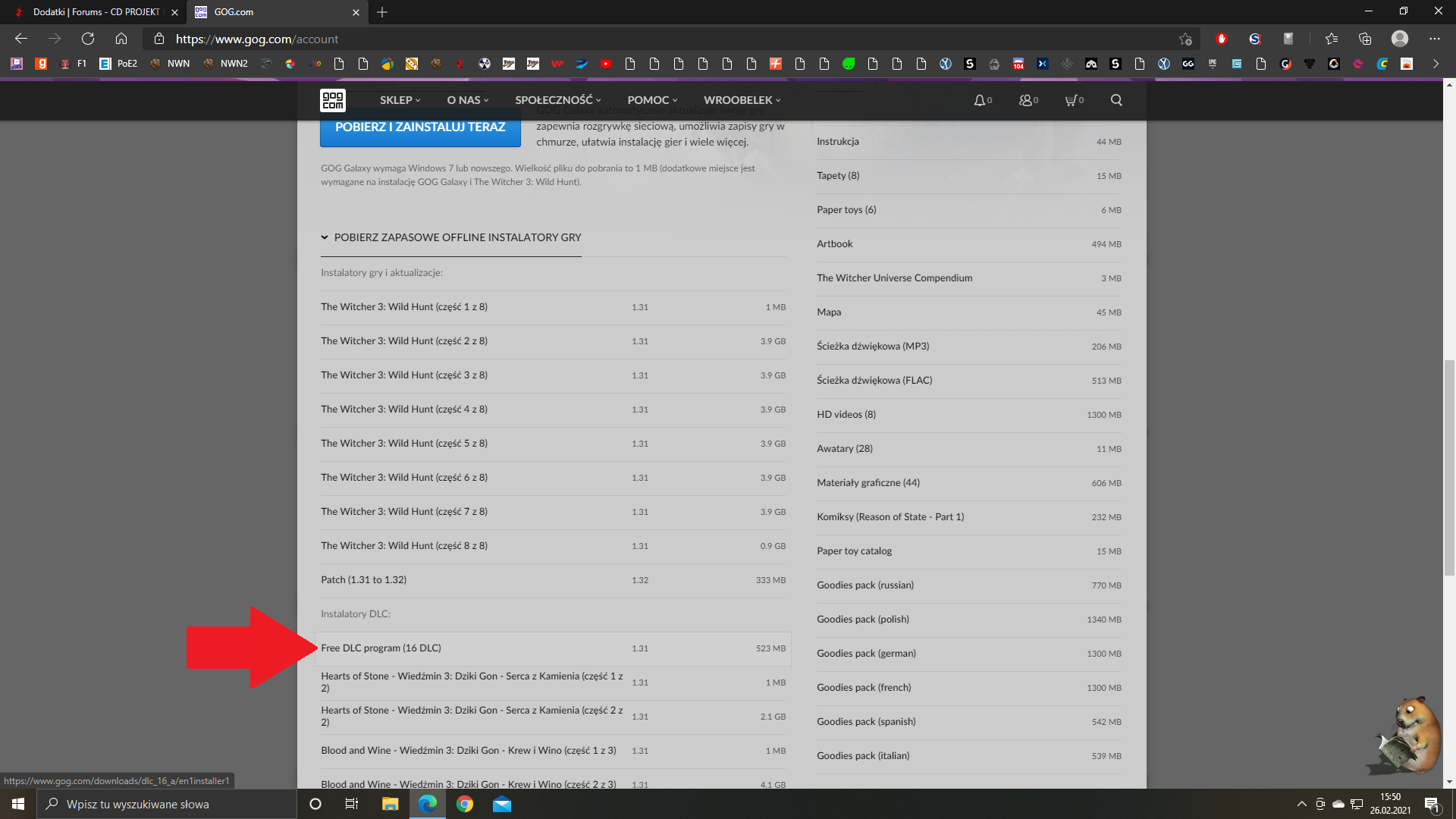Open the browser collections icon
The width and height of the screenshot is (1456, 819).
(x=1365, y=39)
